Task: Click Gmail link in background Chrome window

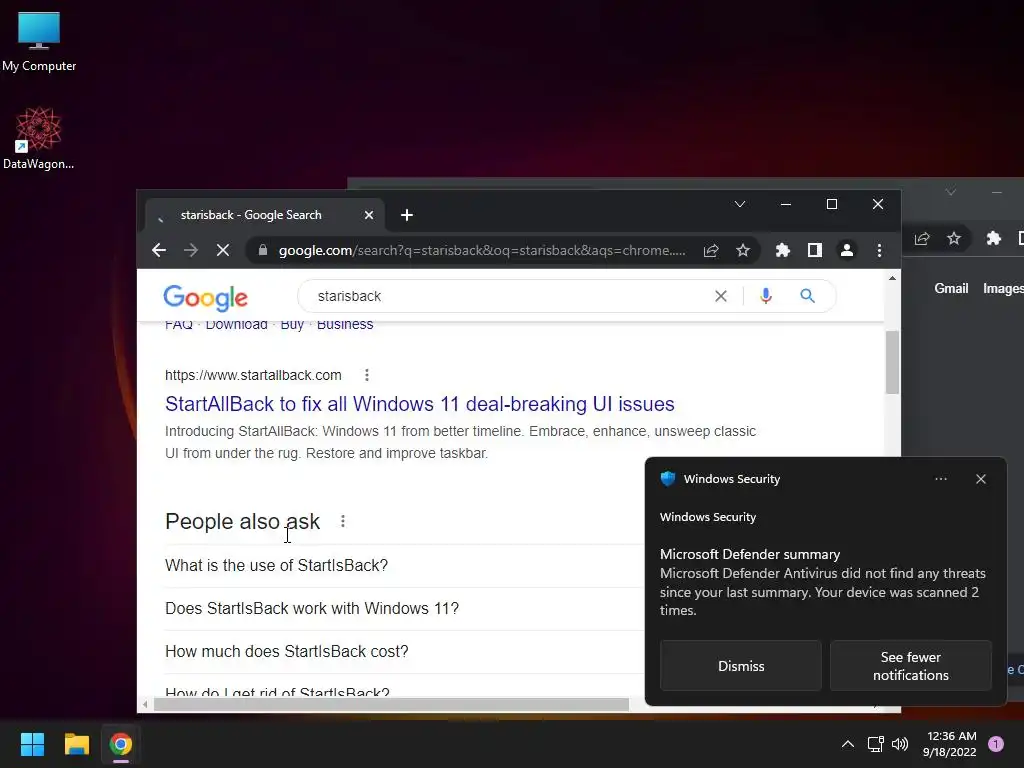Action: [951, 288]
